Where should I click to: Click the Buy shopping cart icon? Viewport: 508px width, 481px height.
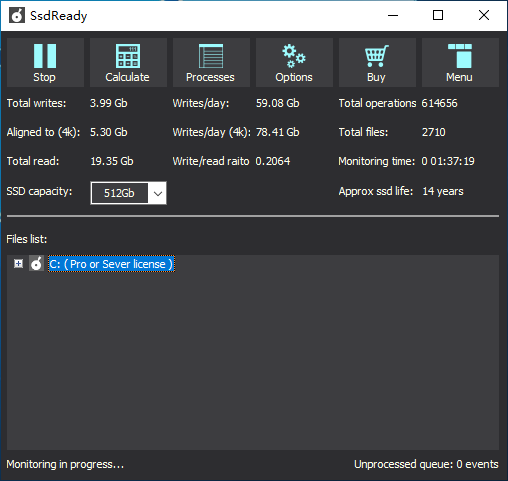coord(377,56)
